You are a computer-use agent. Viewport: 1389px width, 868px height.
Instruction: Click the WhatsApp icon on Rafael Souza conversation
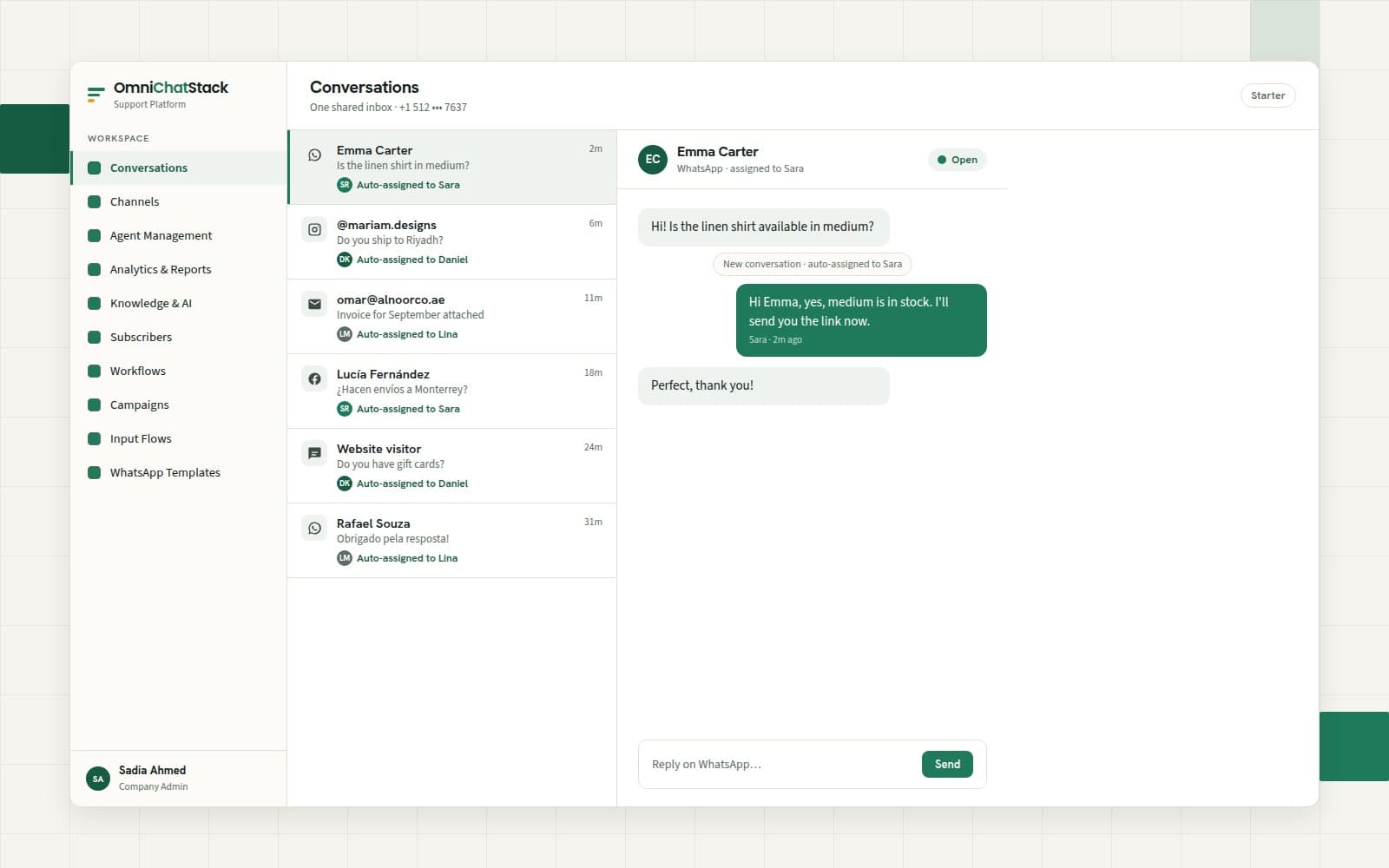tap(314, 529)
